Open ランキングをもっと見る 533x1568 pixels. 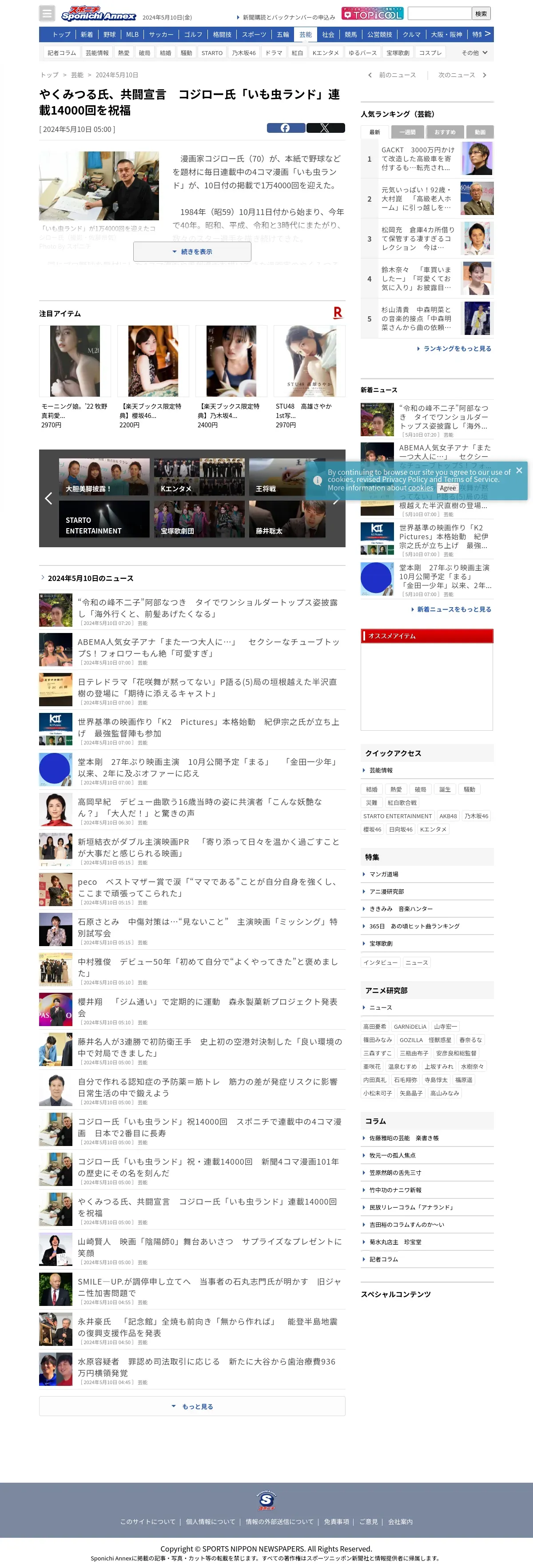[453, 349]
